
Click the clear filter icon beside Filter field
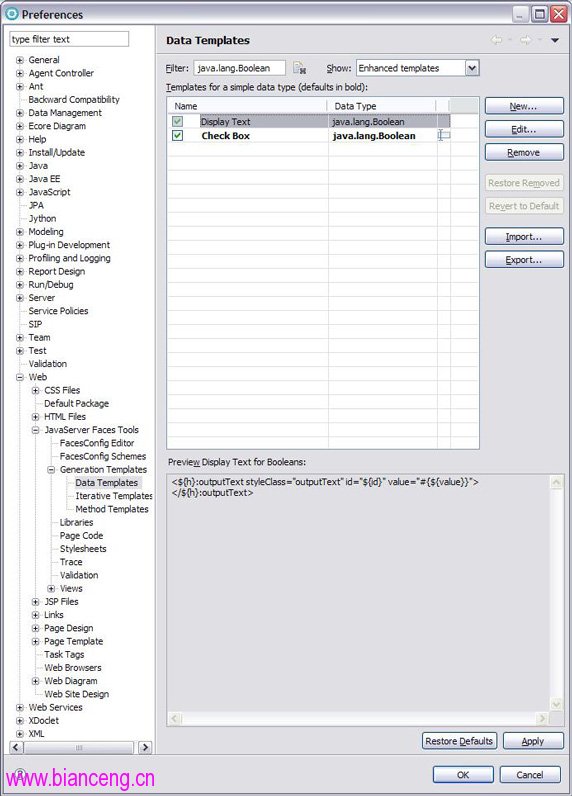coord(299,68)
